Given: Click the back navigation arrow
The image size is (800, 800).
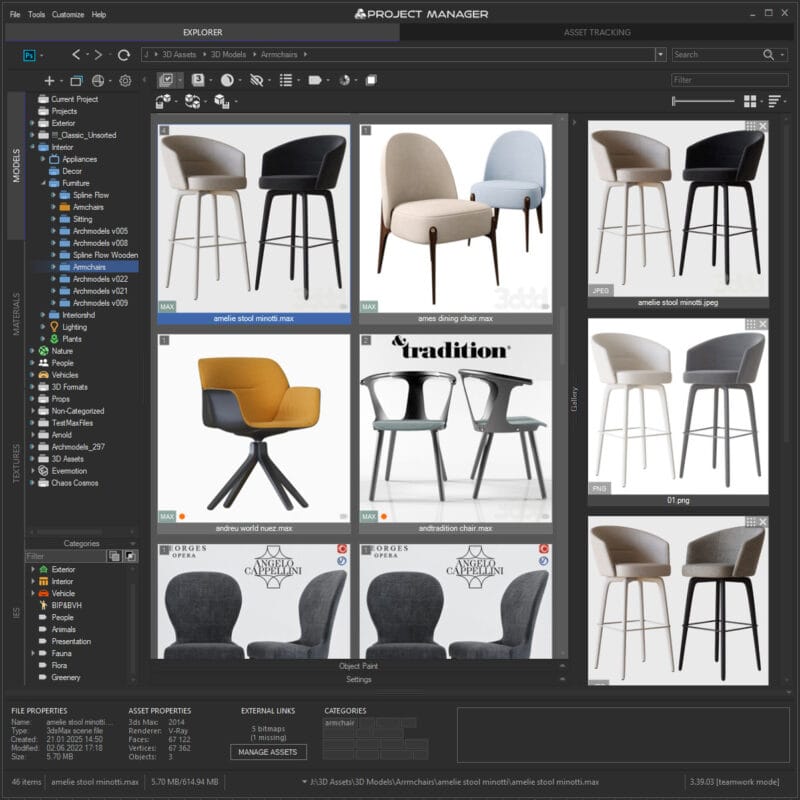Looking at the screenshot, I should (78, 55).
